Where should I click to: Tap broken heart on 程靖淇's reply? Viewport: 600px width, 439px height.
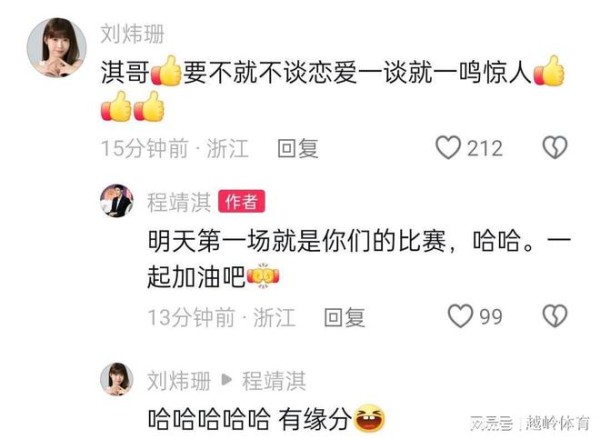[x=555, y=316]
